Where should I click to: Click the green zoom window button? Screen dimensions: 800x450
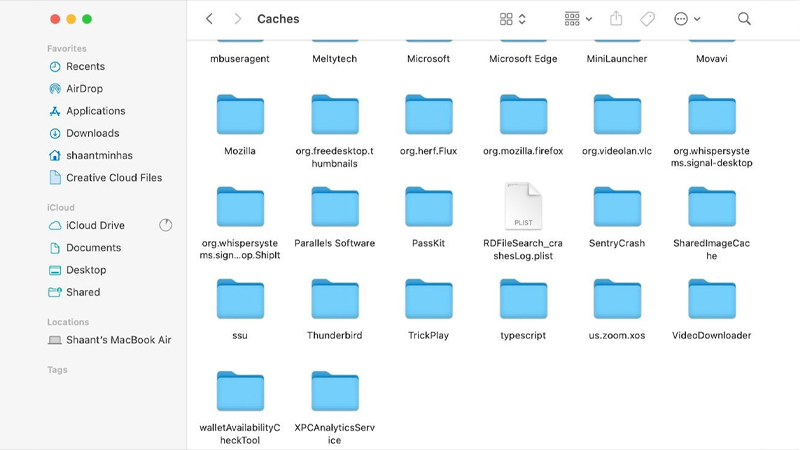(x=87, y=19)
